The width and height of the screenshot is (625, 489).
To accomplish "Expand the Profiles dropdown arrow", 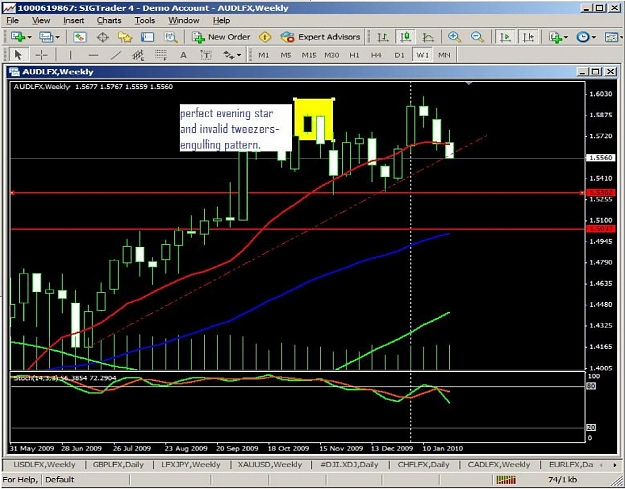I will tap(57, 37).
